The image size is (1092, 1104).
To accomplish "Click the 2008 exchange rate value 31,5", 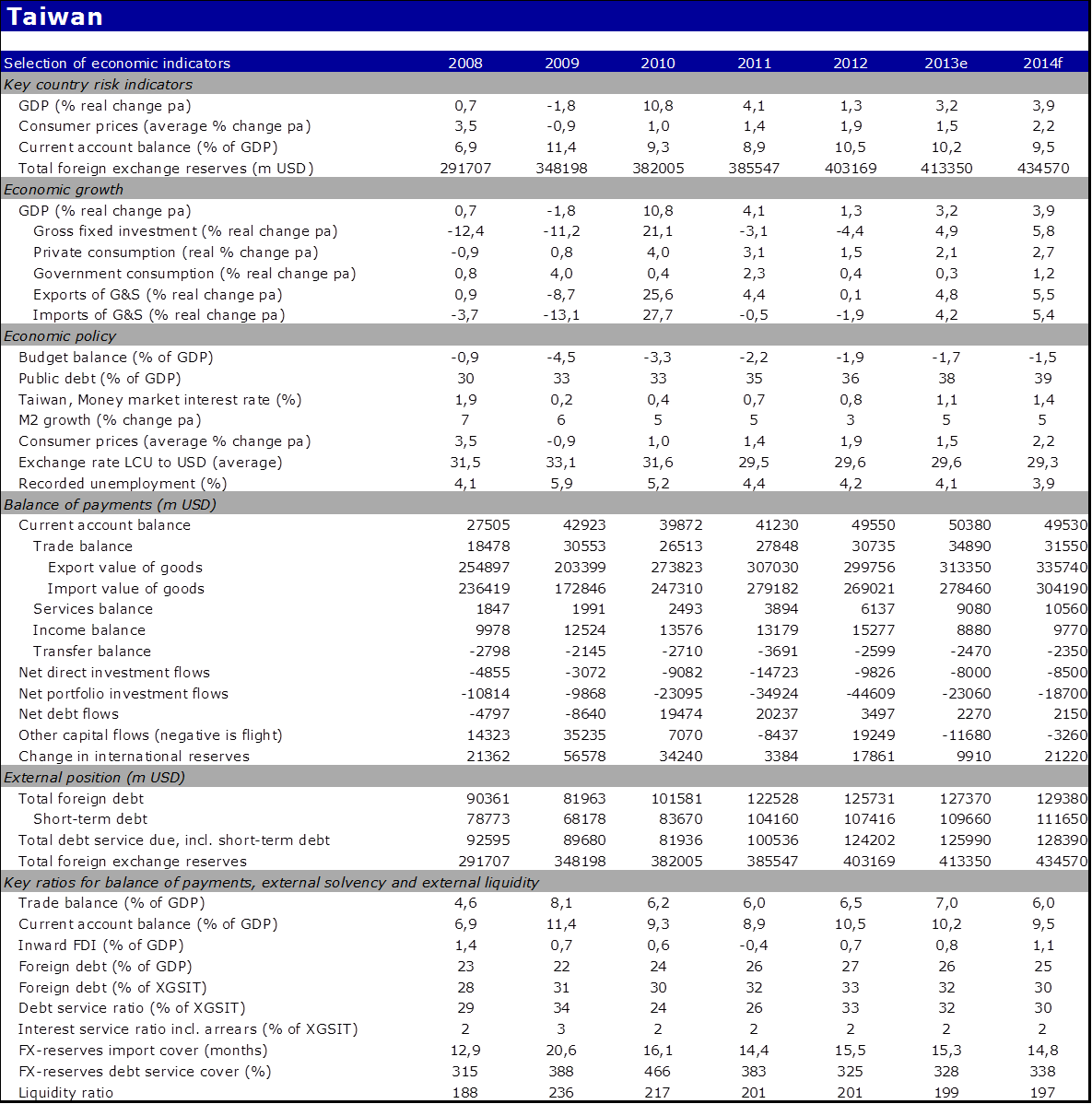I will [465, 462].
